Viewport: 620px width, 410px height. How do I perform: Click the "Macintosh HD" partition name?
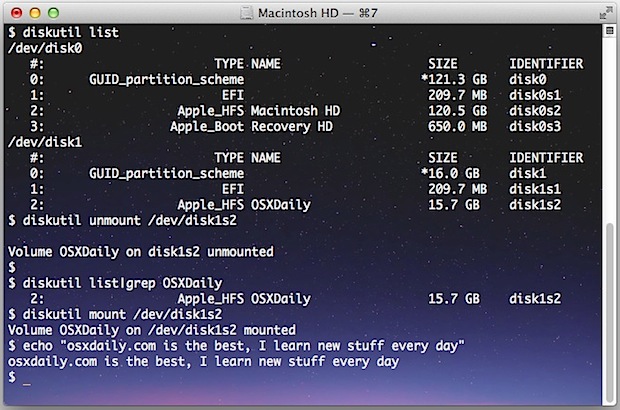pos(295,111)
